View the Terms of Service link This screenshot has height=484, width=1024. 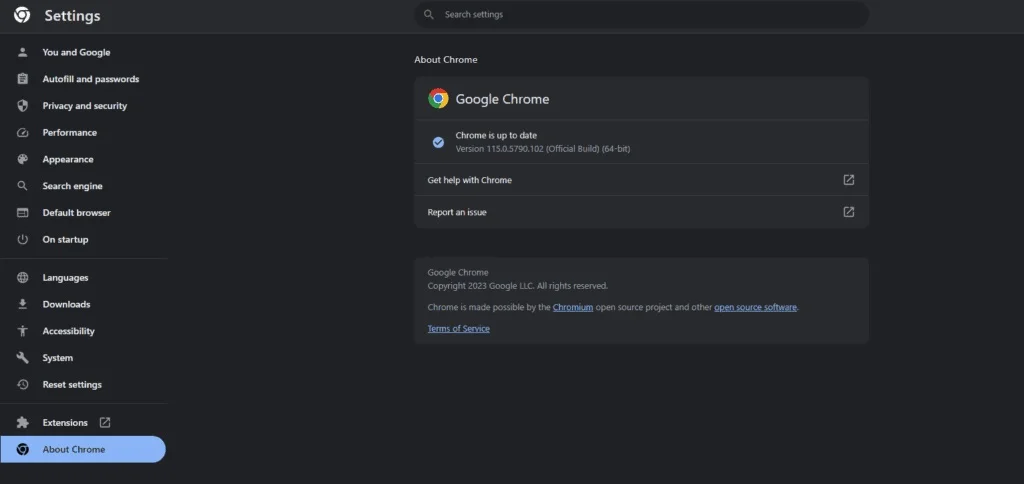coord(458,329)
